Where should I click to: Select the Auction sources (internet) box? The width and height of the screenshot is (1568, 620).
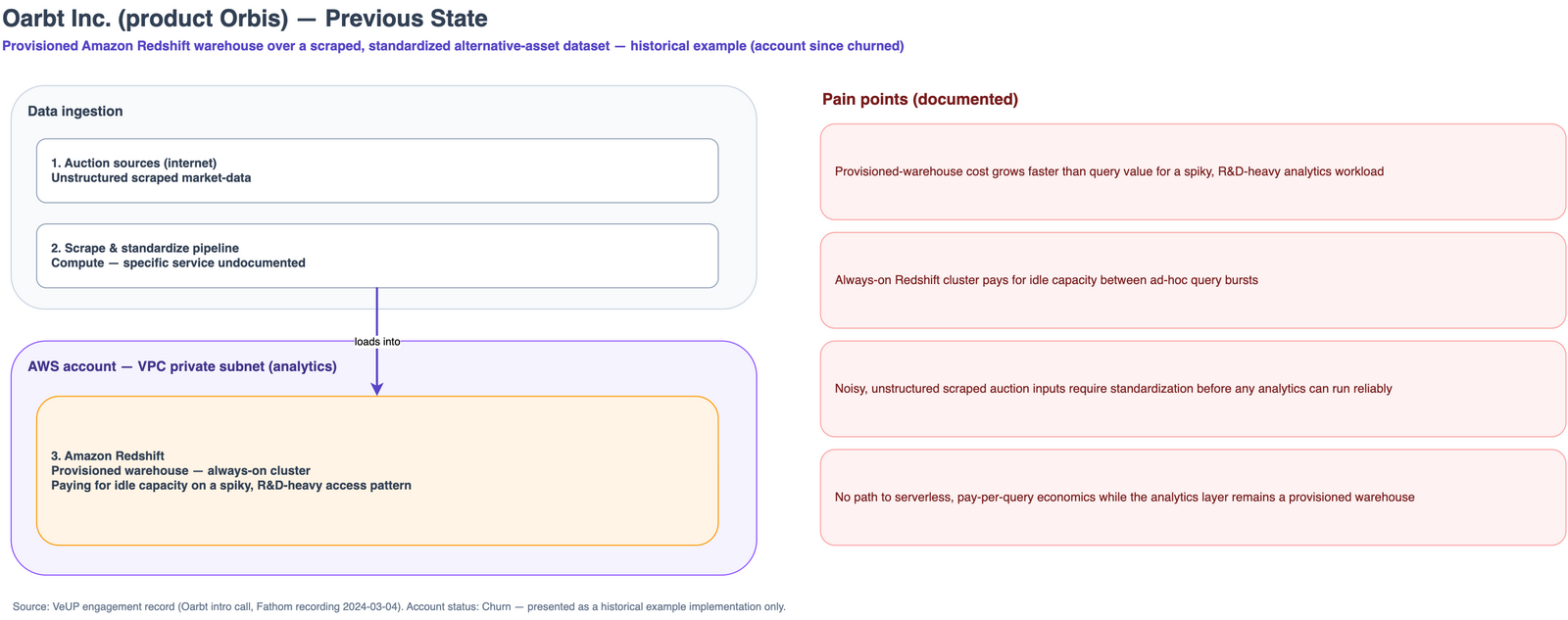377,170
